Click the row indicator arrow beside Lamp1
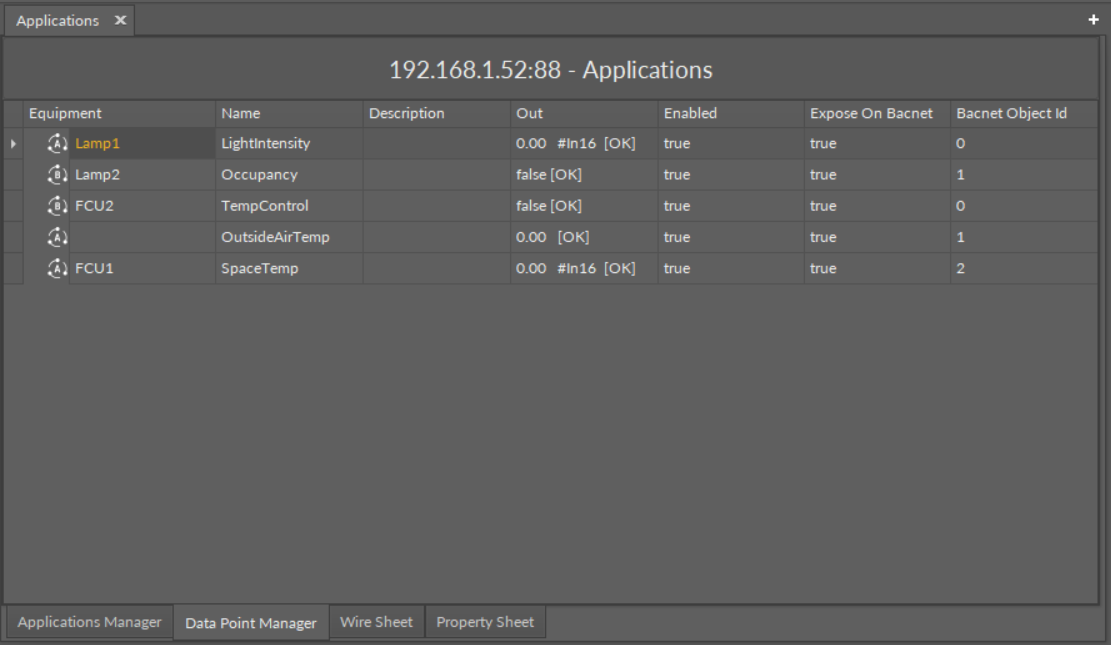Viewport: 1111px width, 645px height. (x=13, y=144)
